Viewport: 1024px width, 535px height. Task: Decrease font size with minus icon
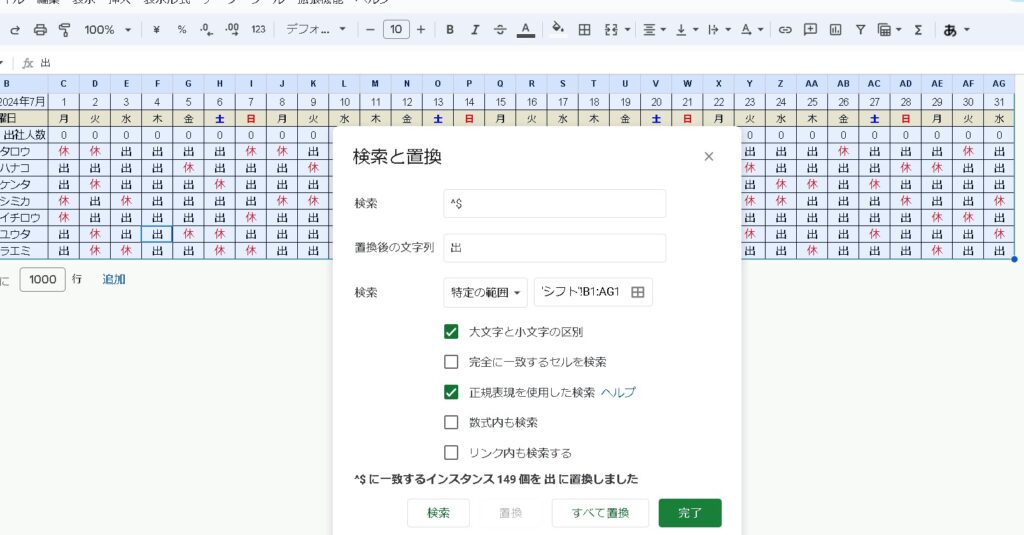pos(370,29)
